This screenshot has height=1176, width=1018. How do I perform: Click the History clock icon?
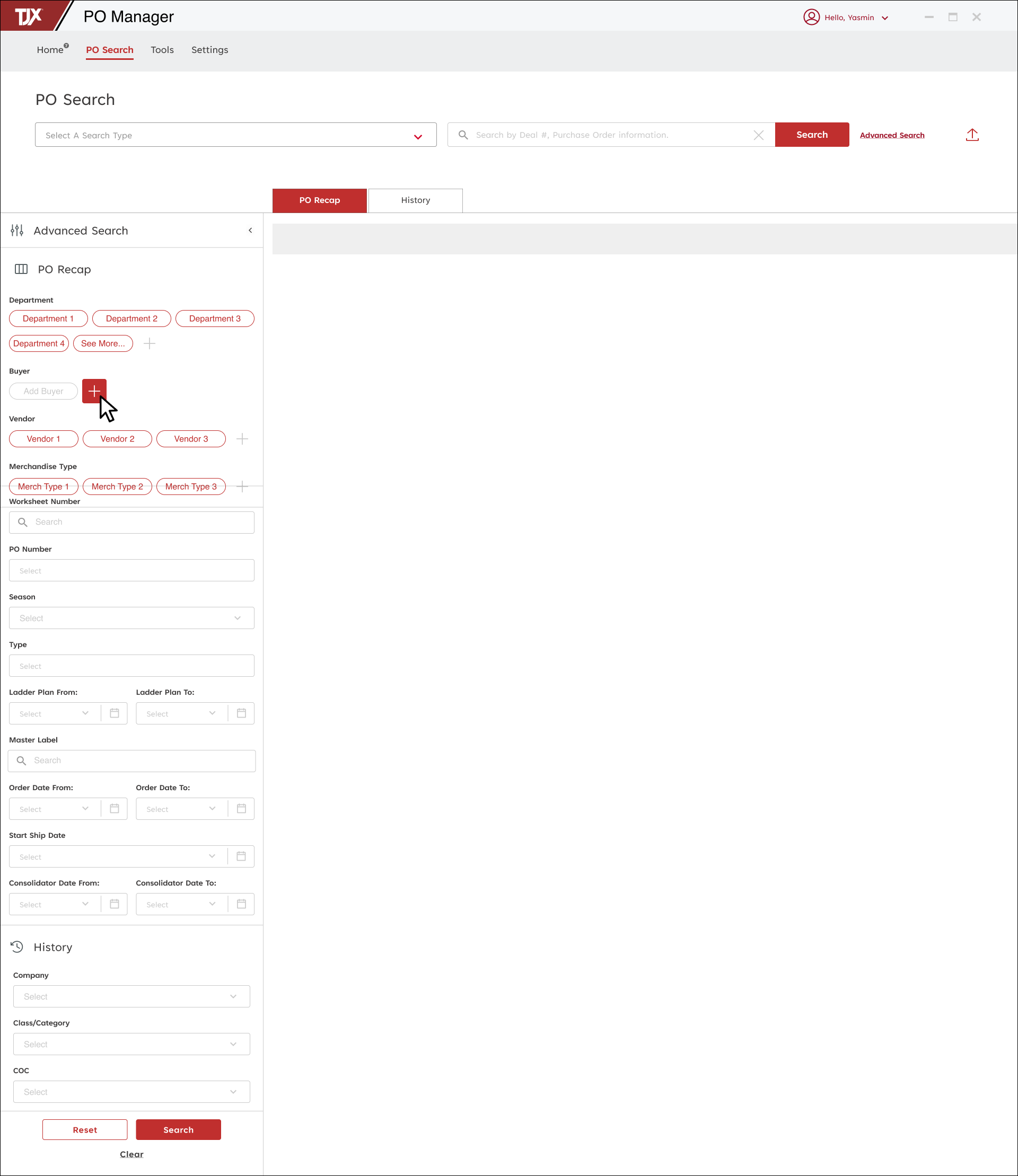point(17,947)
